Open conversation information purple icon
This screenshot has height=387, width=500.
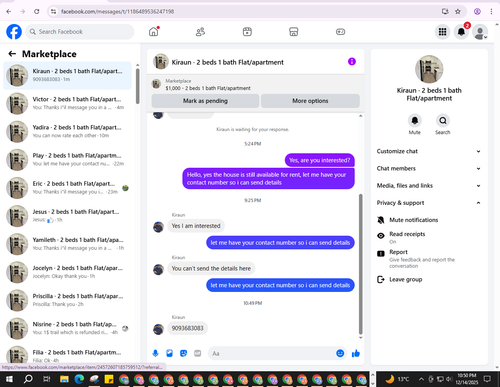click(352, 61)
